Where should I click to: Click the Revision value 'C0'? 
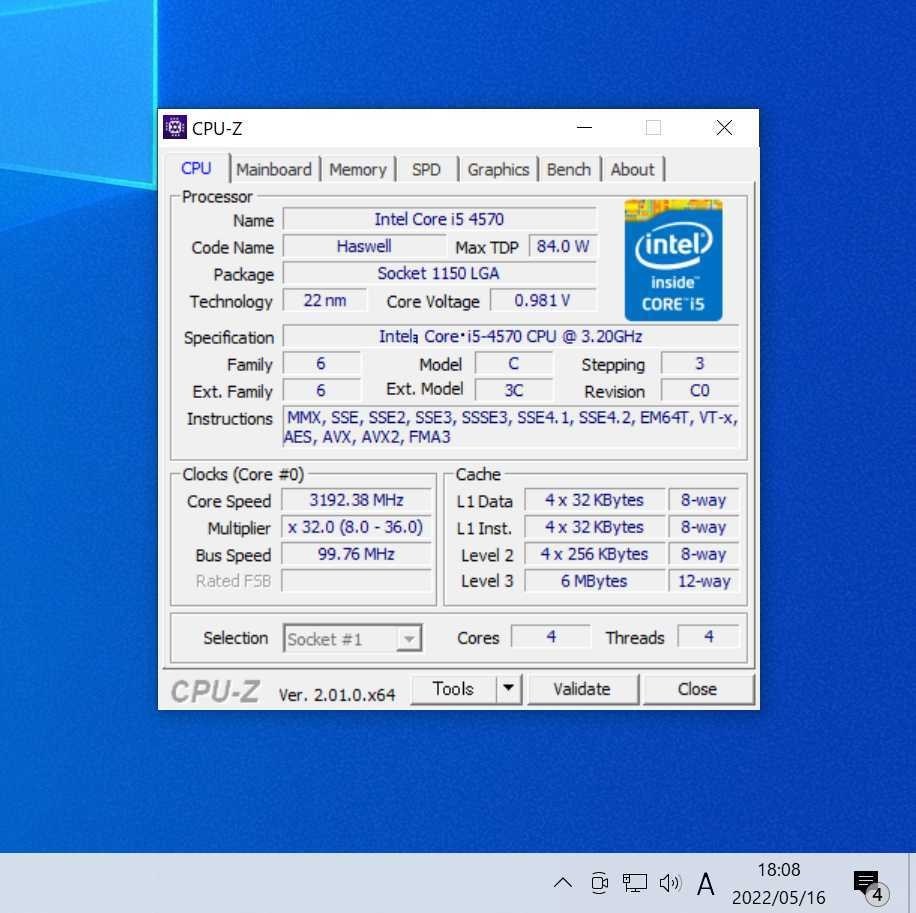point(699,390)
